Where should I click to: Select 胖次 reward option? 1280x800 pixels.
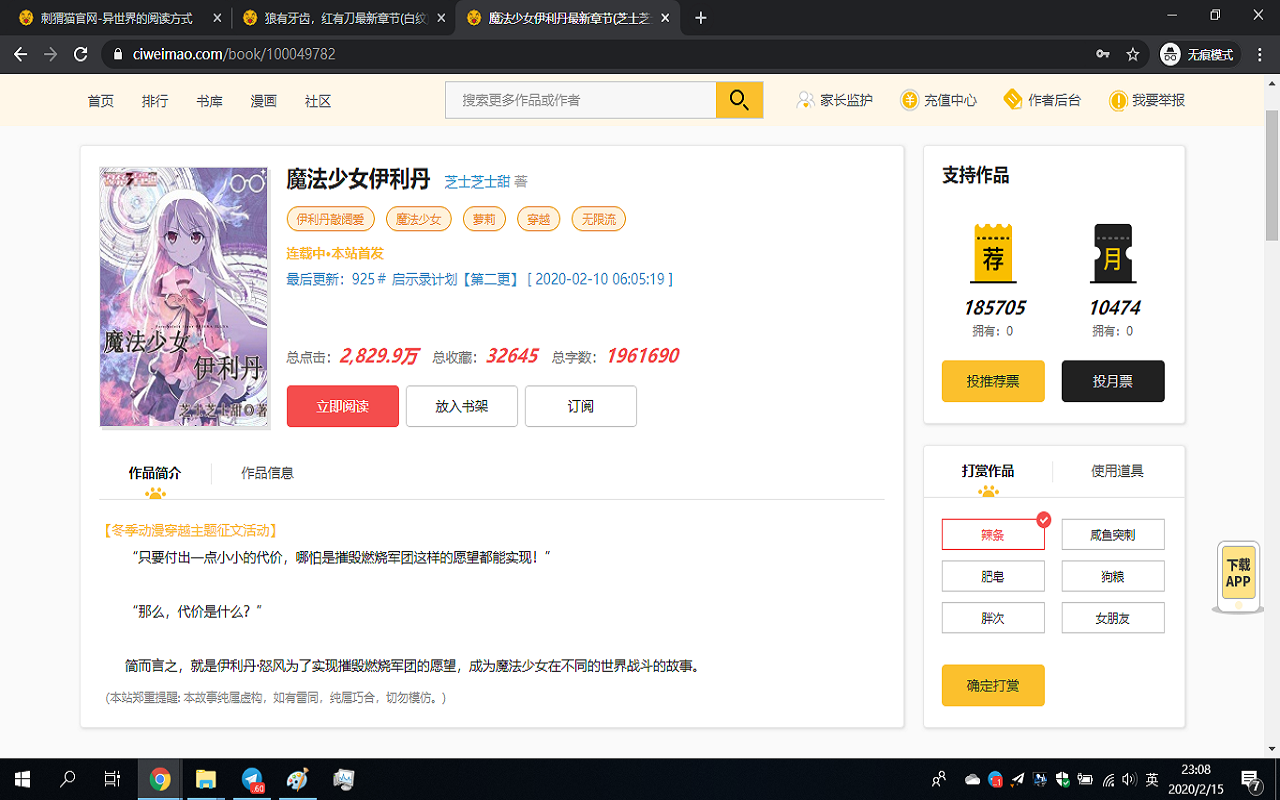pos(993,618)
